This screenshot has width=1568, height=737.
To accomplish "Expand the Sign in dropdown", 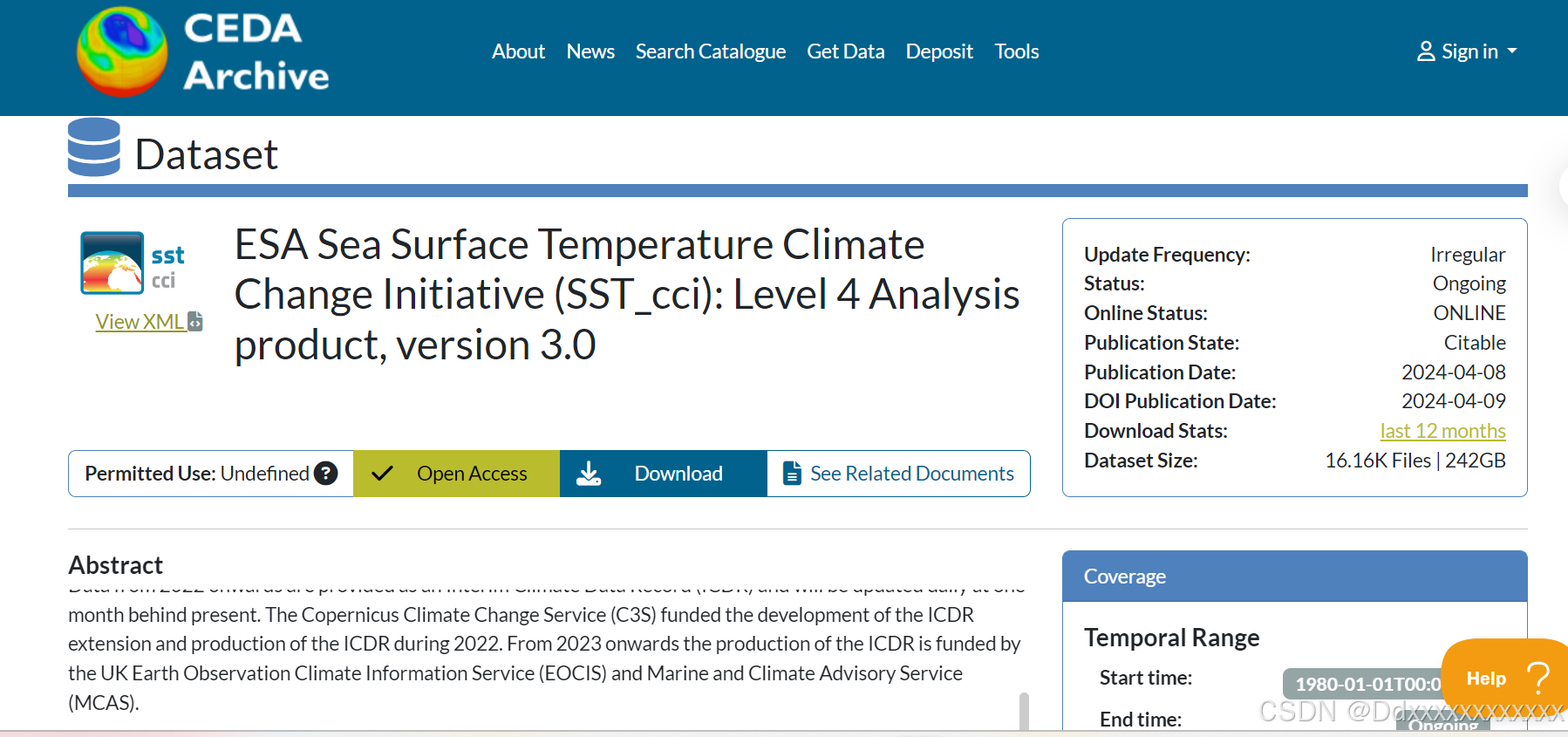I will pos(1469,51).
